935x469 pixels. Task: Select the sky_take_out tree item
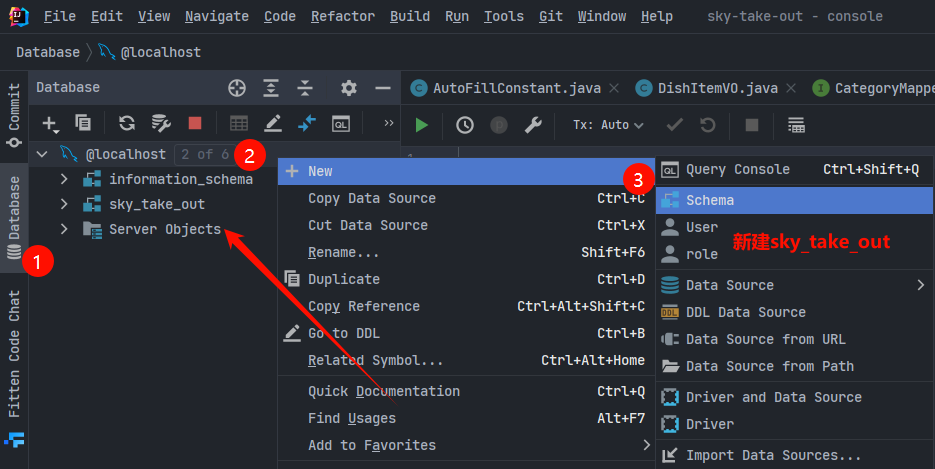pos(157,204)
